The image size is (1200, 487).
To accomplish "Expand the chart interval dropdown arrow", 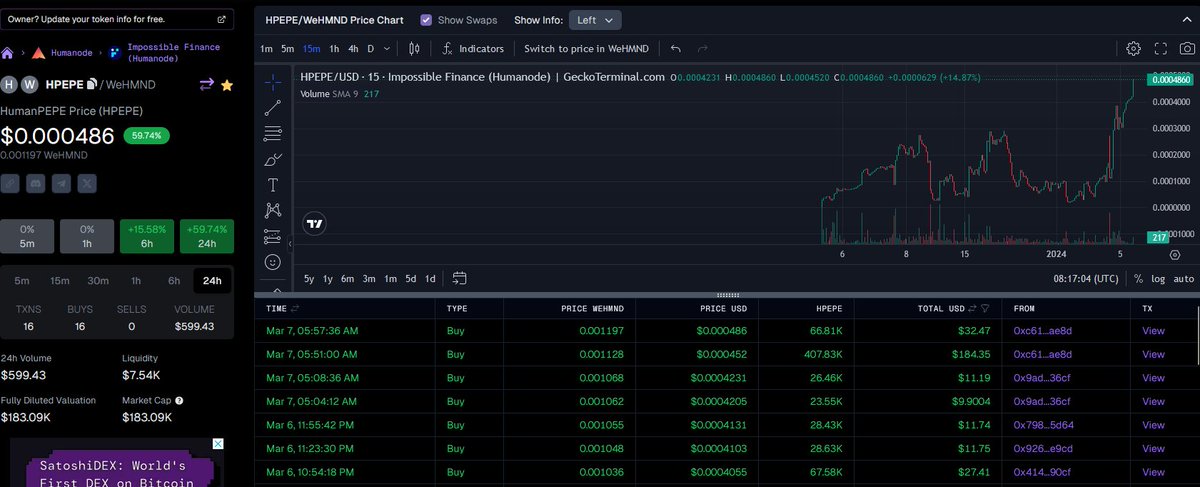I will pos(387,48).
